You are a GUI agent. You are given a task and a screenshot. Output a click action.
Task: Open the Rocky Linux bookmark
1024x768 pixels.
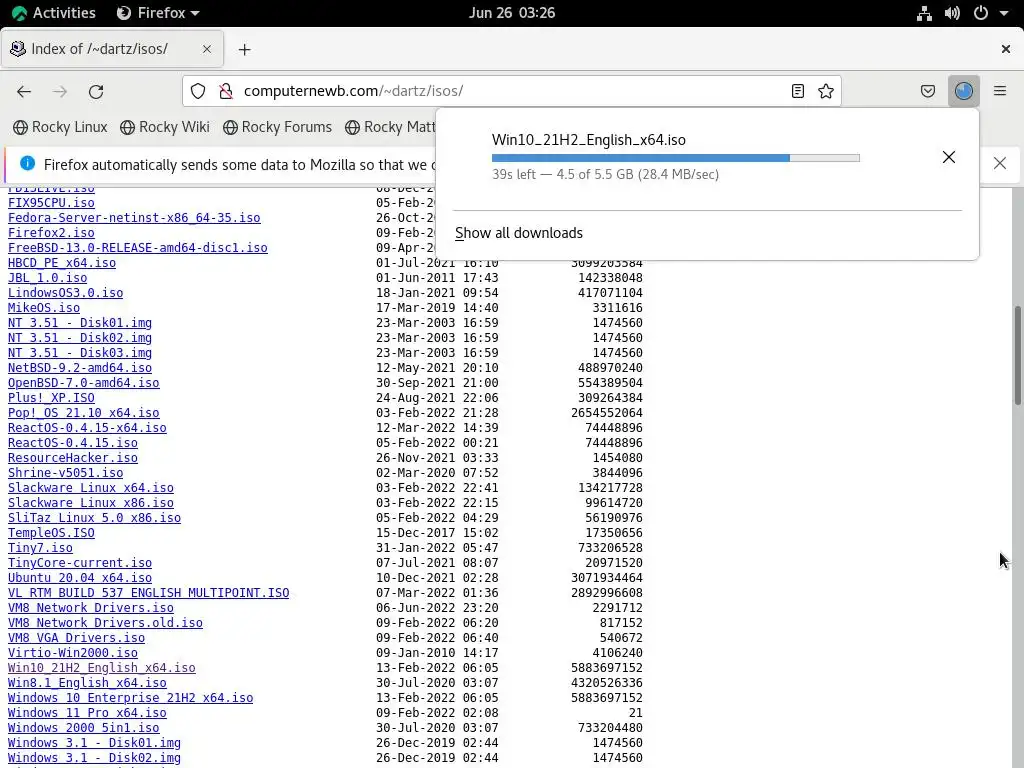[60, 127]
